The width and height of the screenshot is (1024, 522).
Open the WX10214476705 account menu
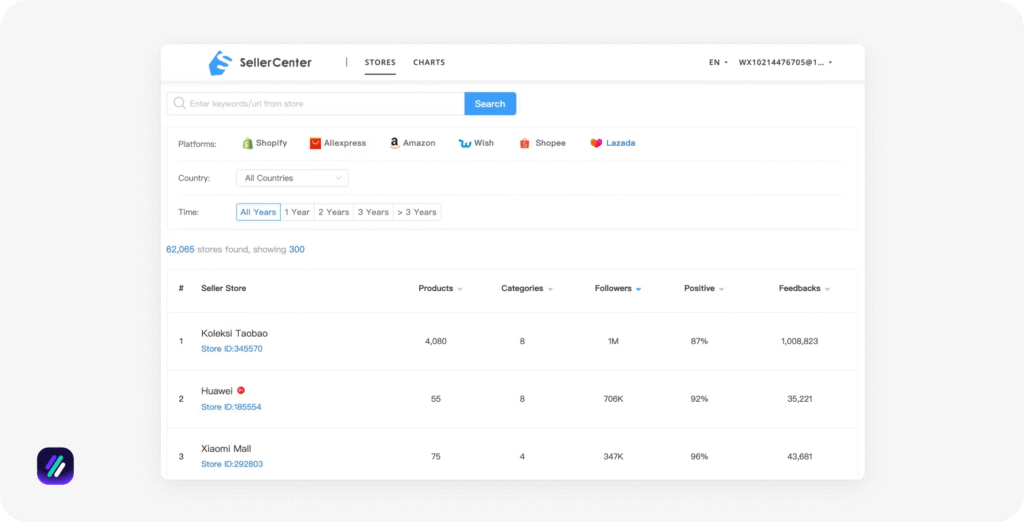[785, 62]
